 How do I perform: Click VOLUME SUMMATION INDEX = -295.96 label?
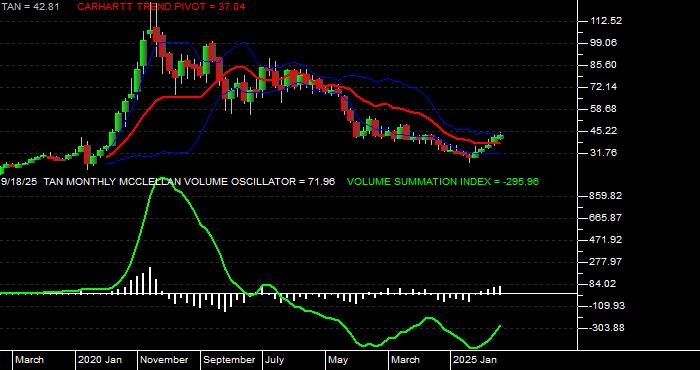[443, 182]
